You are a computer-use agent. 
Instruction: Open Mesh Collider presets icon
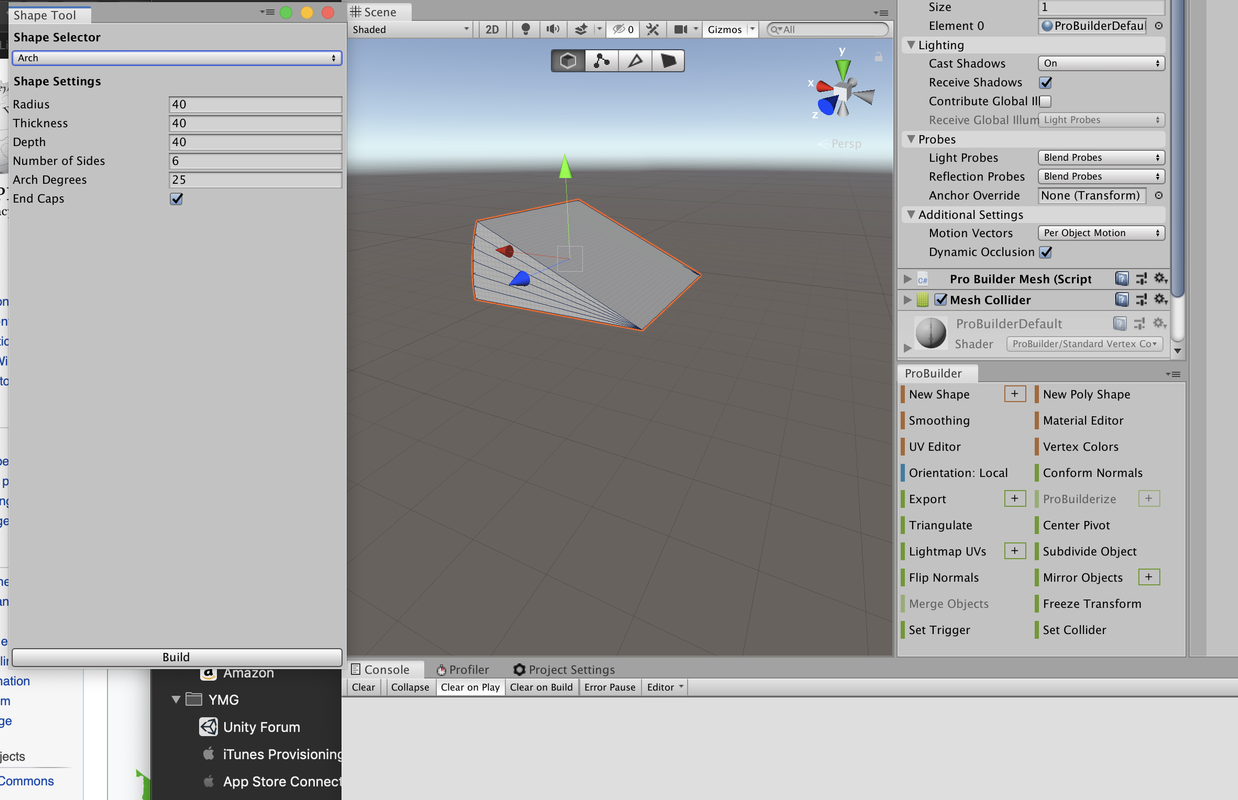pyautogui.click(x=1141, y=299)
